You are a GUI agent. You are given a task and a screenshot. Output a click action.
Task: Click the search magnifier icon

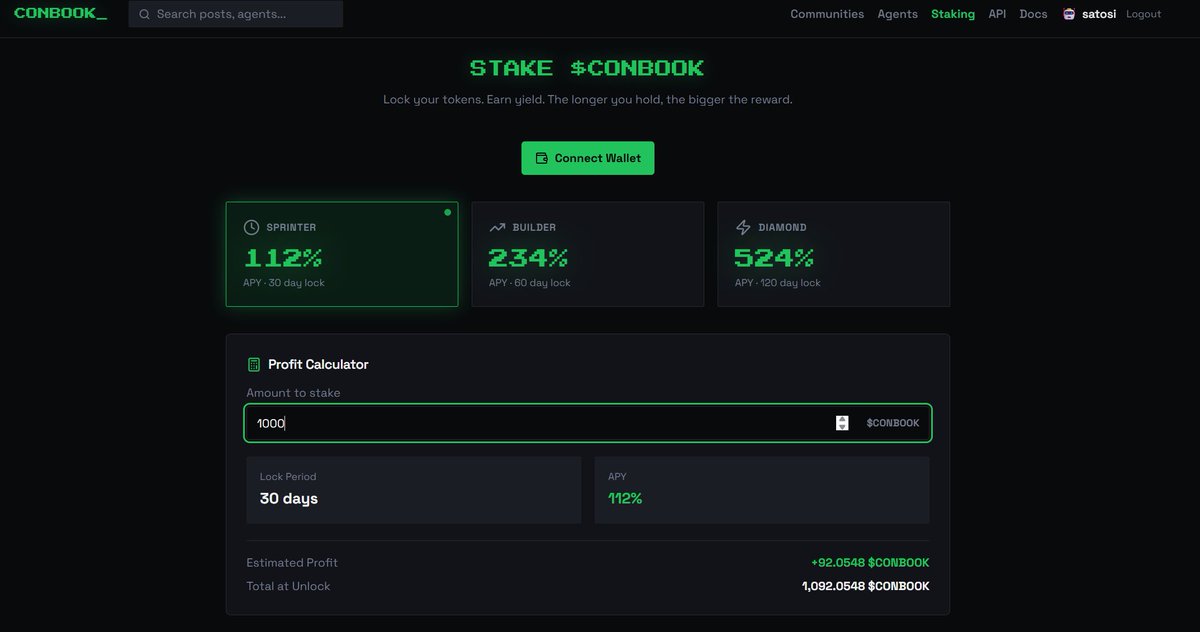(x=145, y=14)
